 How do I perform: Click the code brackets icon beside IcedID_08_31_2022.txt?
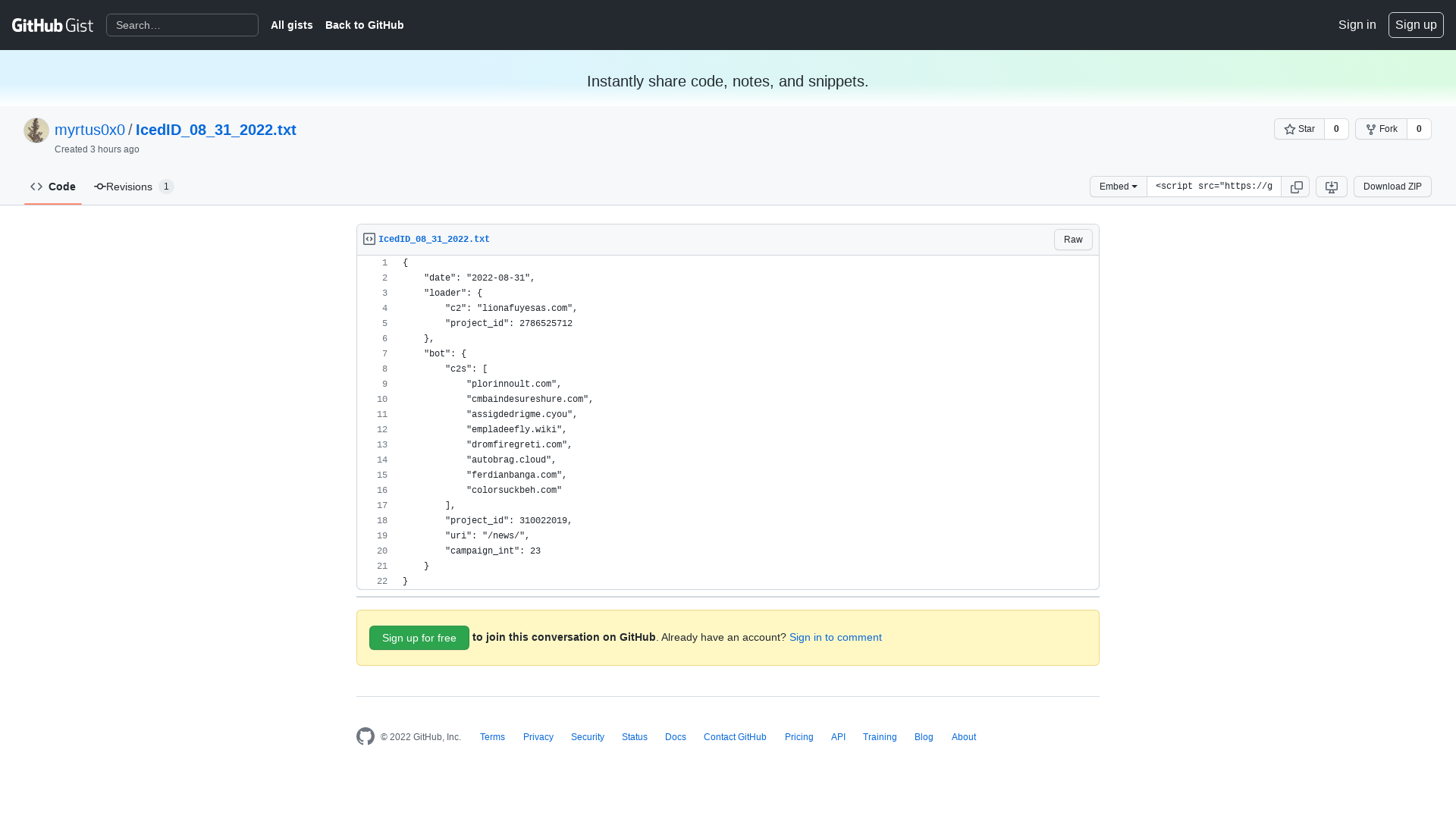369,238
